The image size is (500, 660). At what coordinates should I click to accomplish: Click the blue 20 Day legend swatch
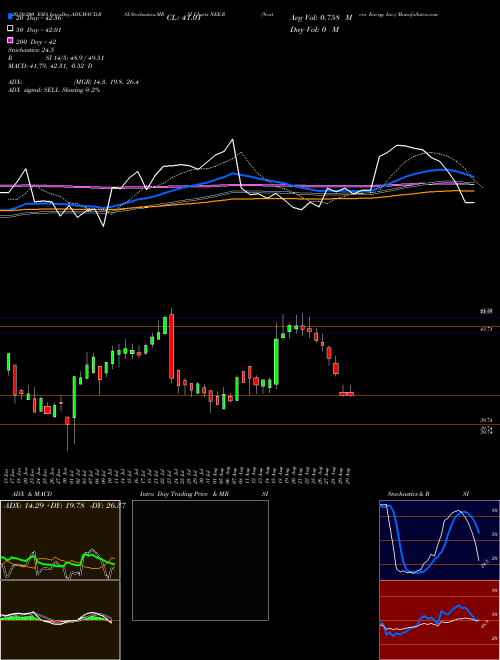[10, 17]
